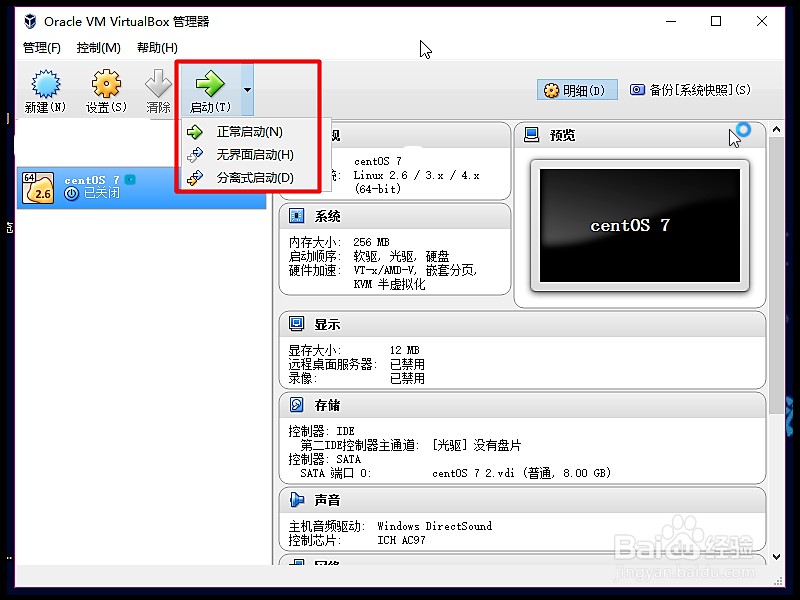Image resolution: width=800 pixels, height=600 pixels.
Task: Click the Audio (声音) speaker icon
Action: pyautogui.click(x=296, y=499)
